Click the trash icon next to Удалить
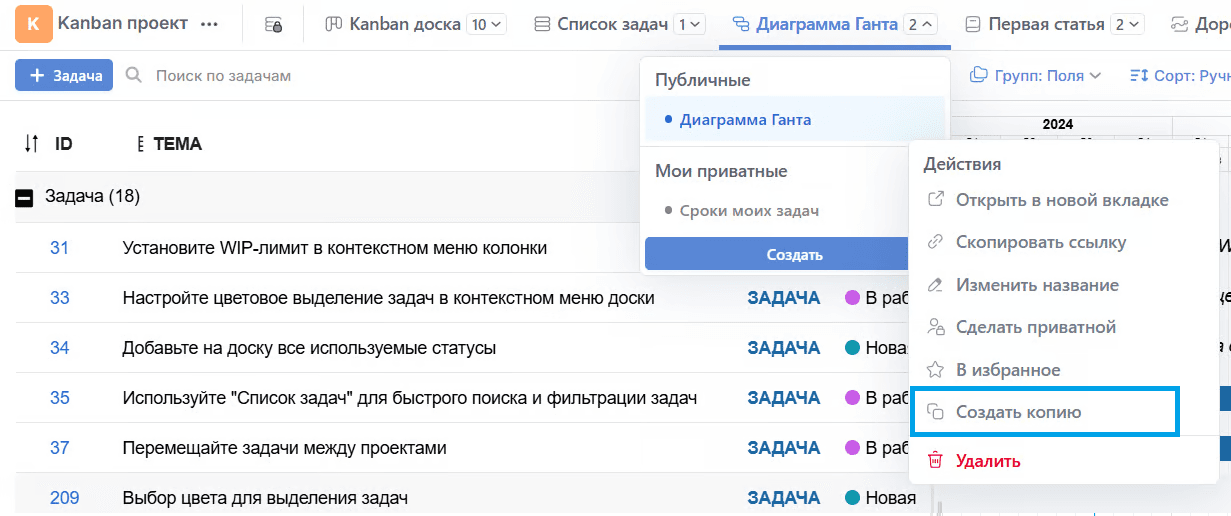The image size is (1231, 516). [935, 461]
